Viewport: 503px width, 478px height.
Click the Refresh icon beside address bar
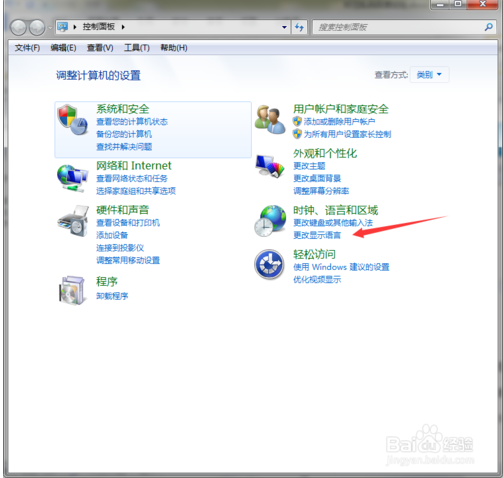point(299,27)
